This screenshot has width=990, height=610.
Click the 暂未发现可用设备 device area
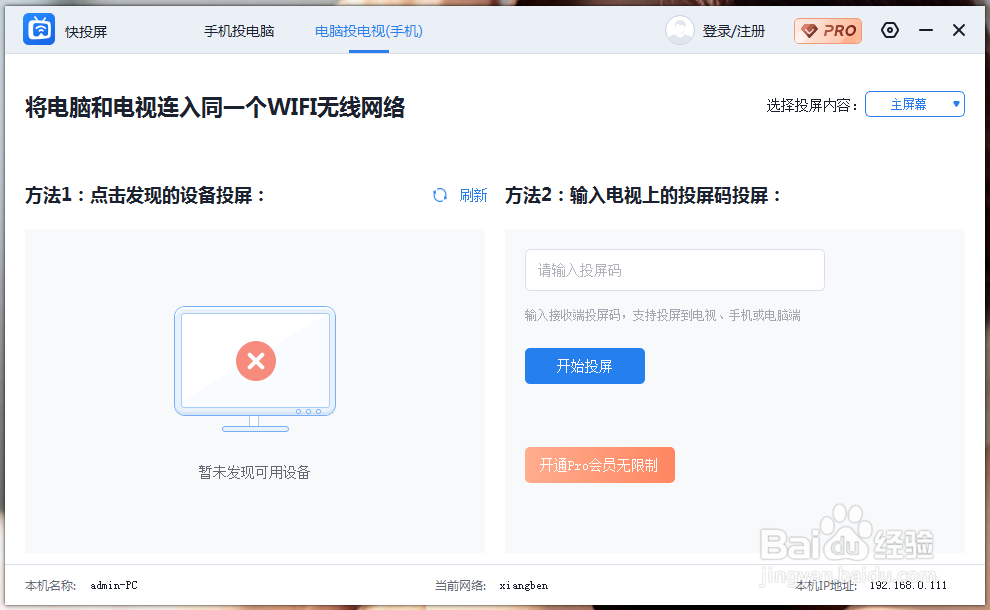(x=255, y=472)
